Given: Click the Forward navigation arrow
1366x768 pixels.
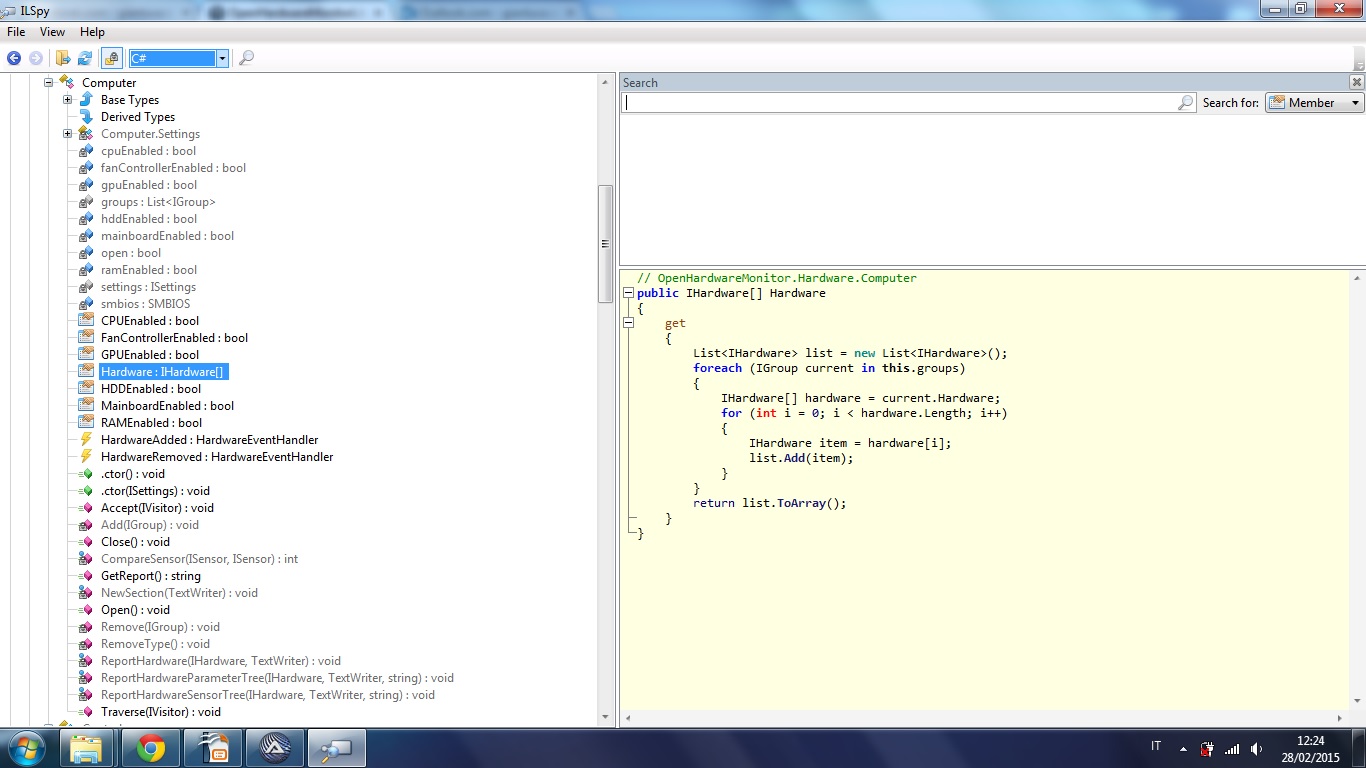Looking at the screenshot, I should coord(36,58).
